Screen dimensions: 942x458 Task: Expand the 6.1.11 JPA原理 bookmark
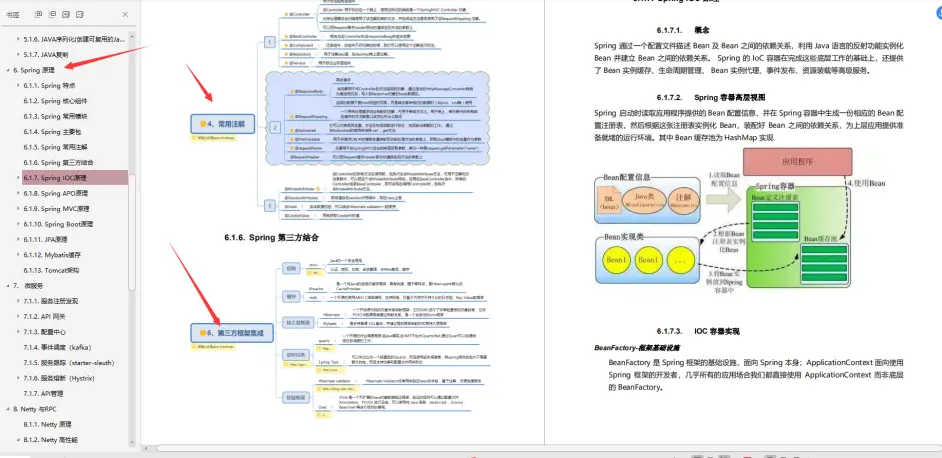pyautogui.click(x=18, y=239)
